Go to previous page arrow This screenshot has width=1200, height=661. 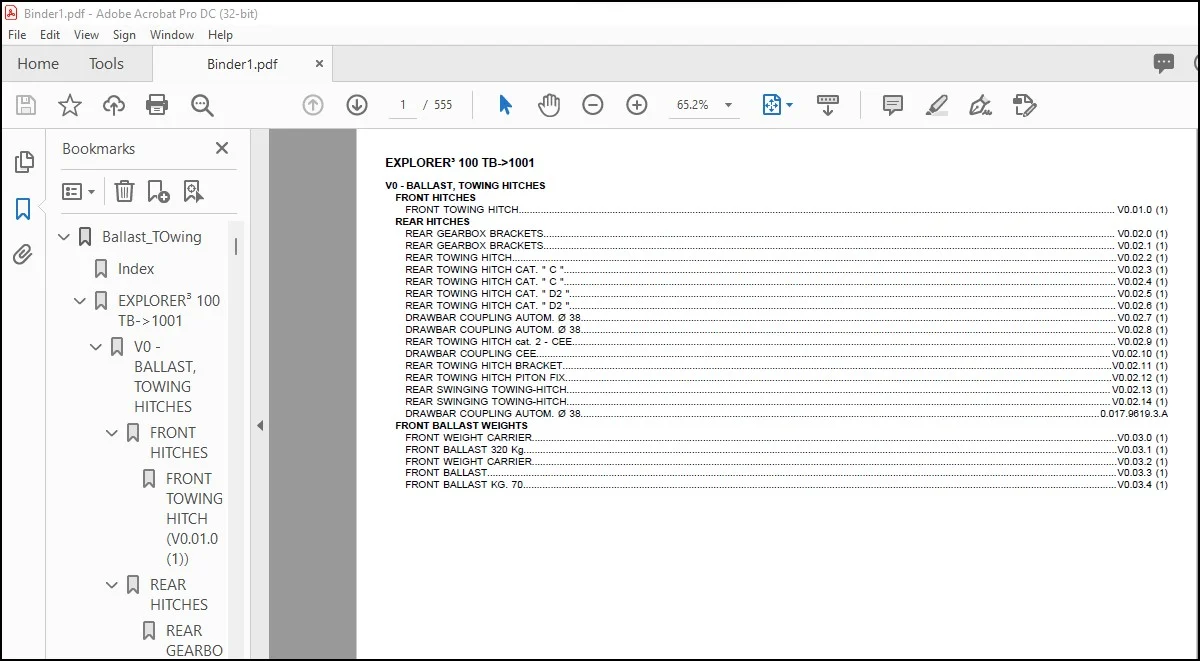point(313,105)
